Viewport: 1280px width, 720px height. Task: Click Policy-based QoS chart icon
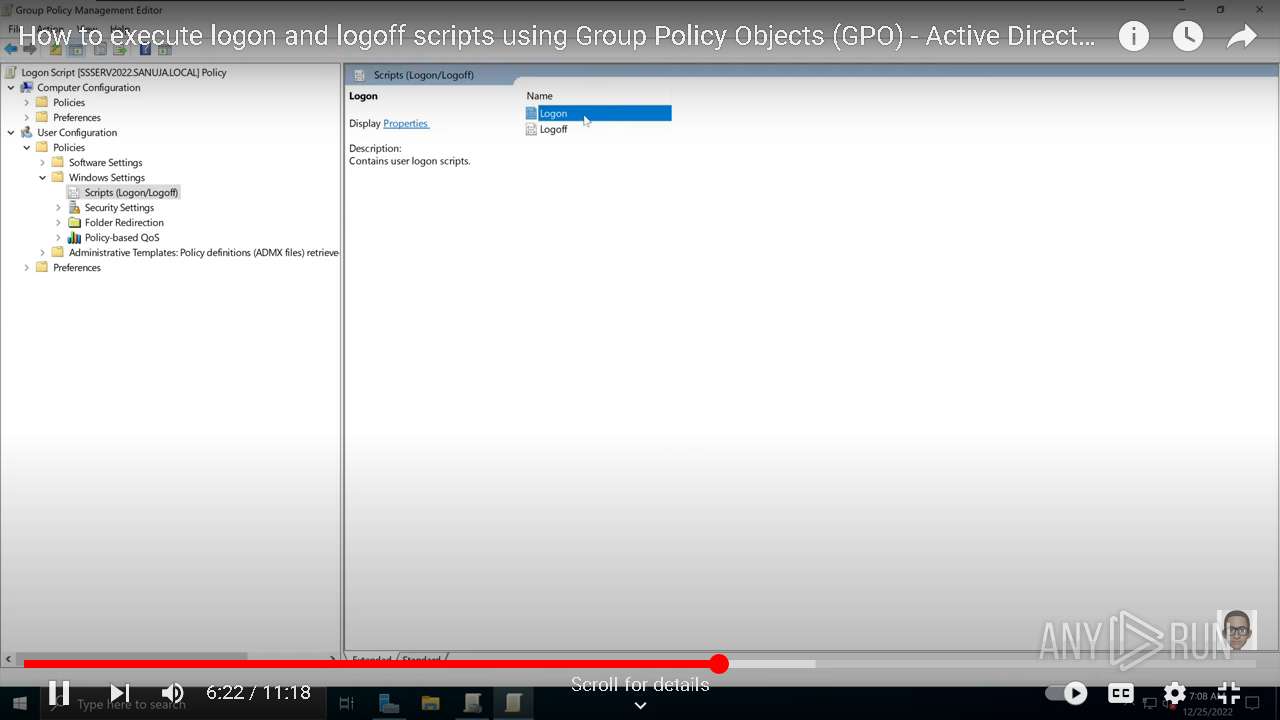click(x=74, y=238)
